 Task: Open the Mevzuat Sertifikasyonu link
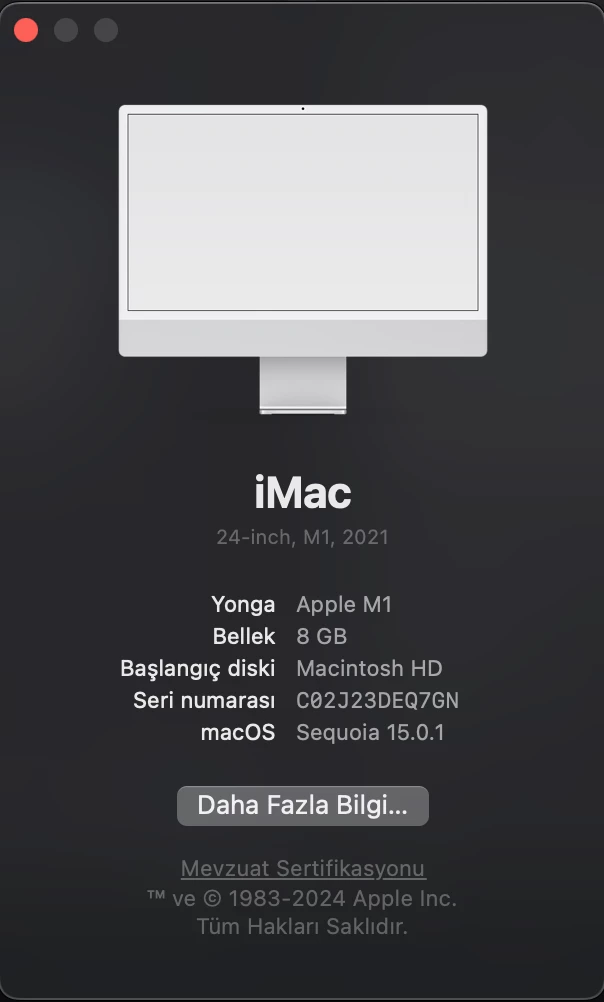click(x=303, y=868)
